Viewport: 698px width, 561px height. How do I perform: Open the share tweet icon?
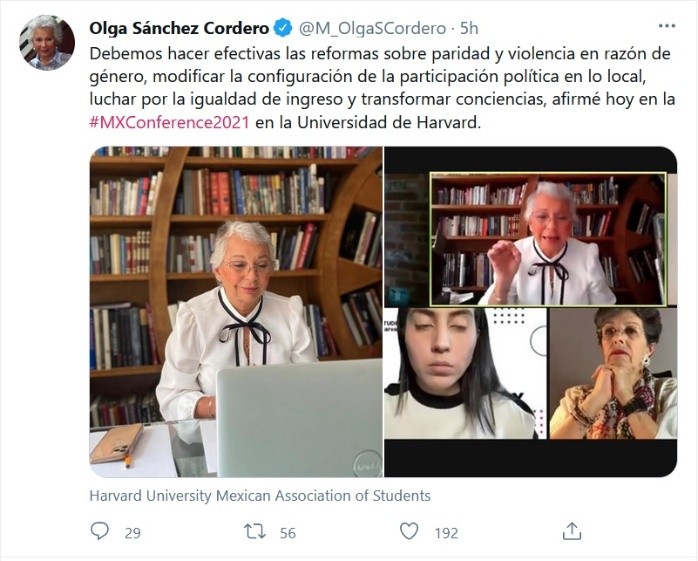pos(572,531)
